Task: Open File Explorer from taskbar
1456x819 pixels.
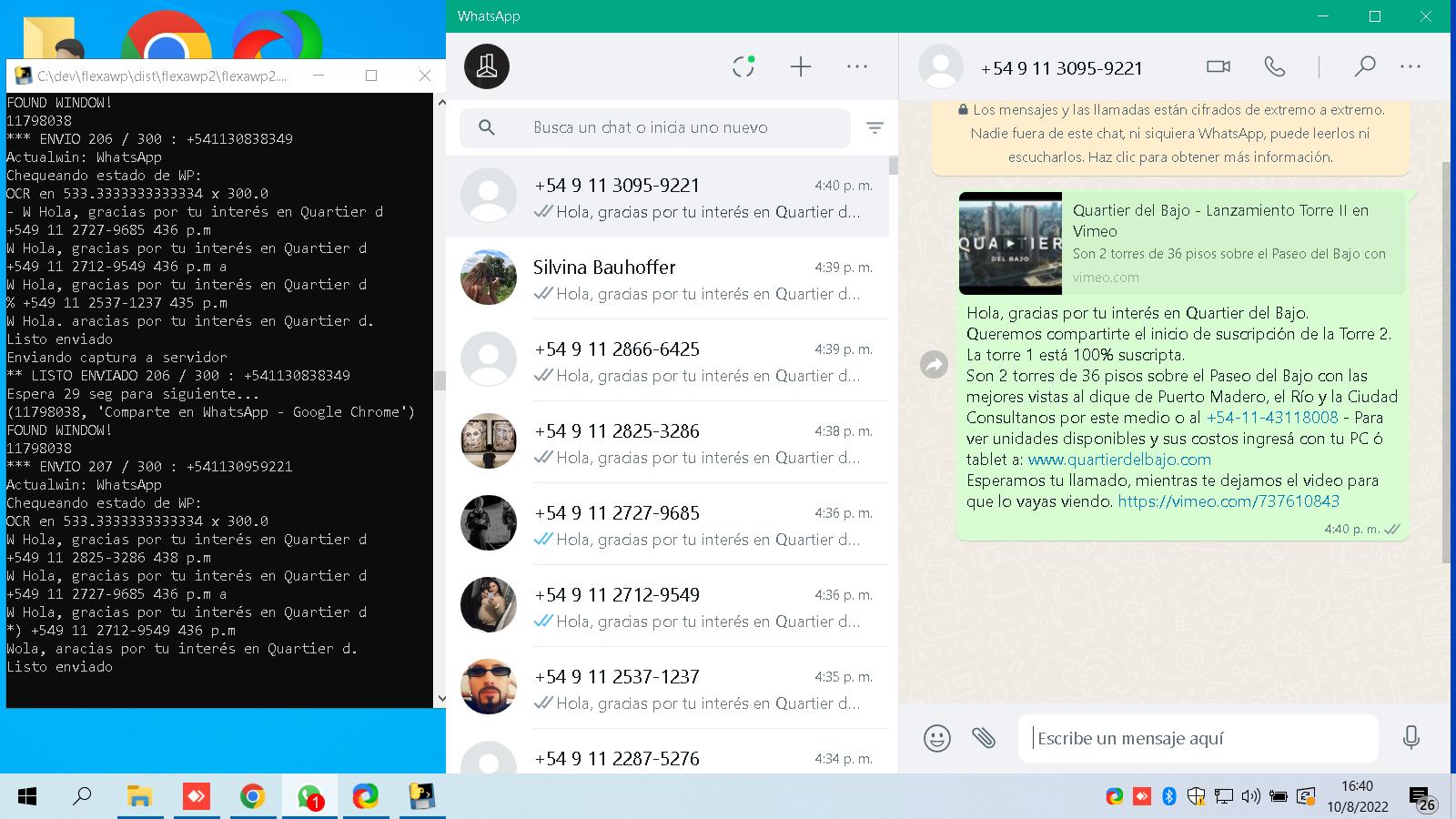Action: point(139,797)
